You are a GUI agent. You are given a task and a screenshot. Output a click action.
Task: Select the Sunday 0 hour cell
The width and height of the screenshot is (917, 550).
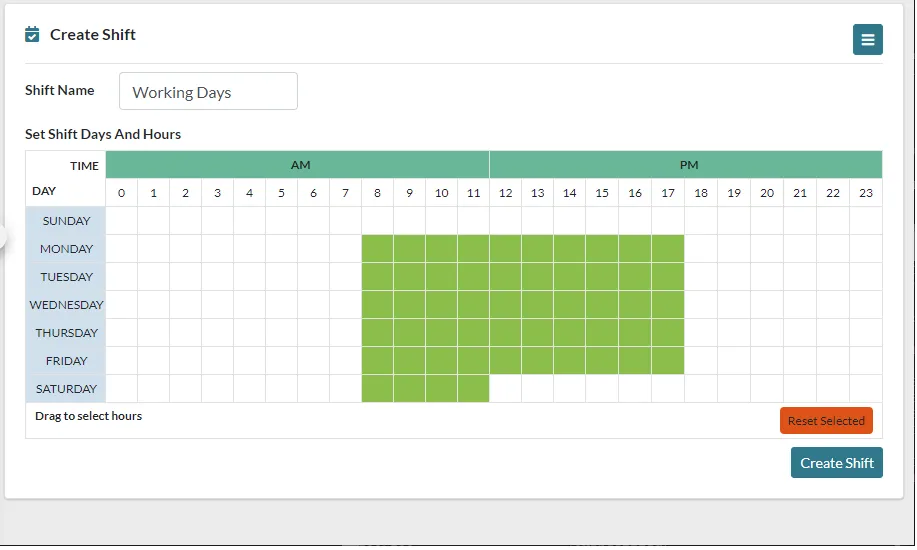(122, 221)
